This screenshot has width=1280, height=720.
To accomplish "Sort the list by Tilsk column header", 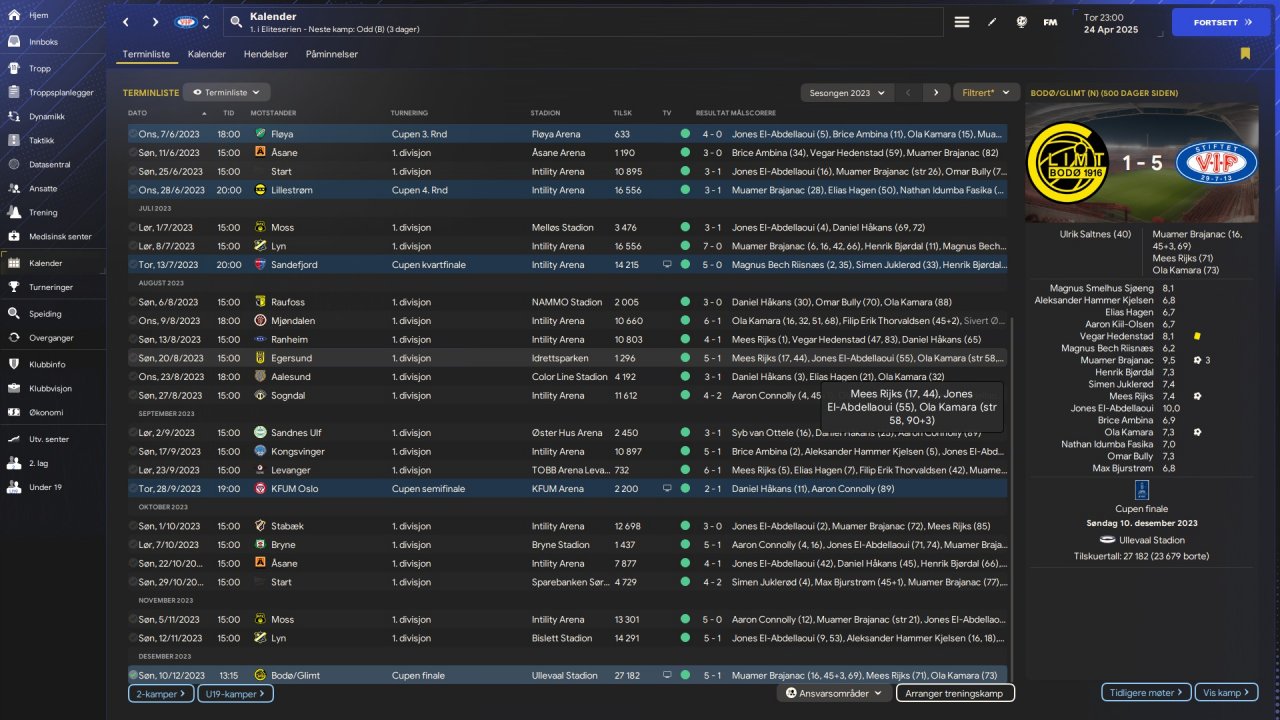I will click(x=622, y=113).
